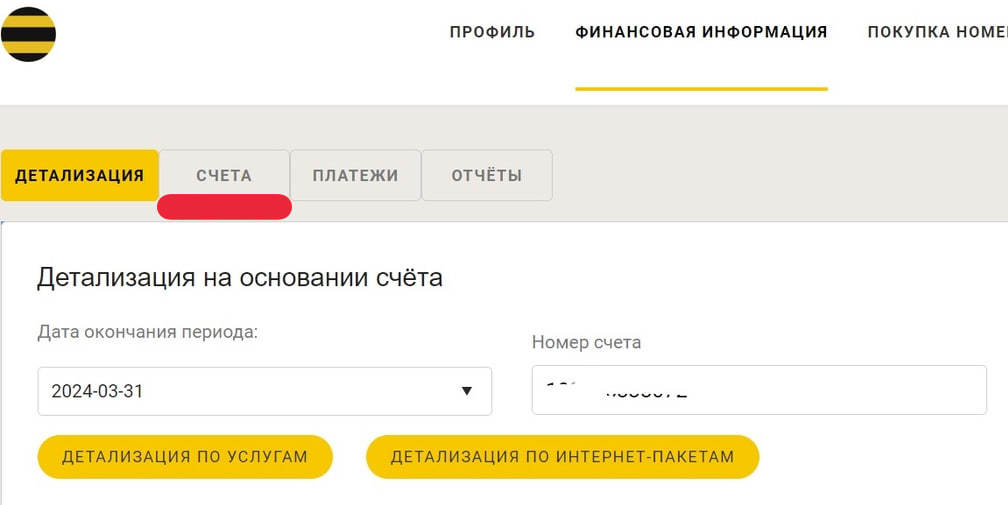Click the red highlight under СЧЕТА
This screenshot has height=505, width=1008.
(224, 207)
